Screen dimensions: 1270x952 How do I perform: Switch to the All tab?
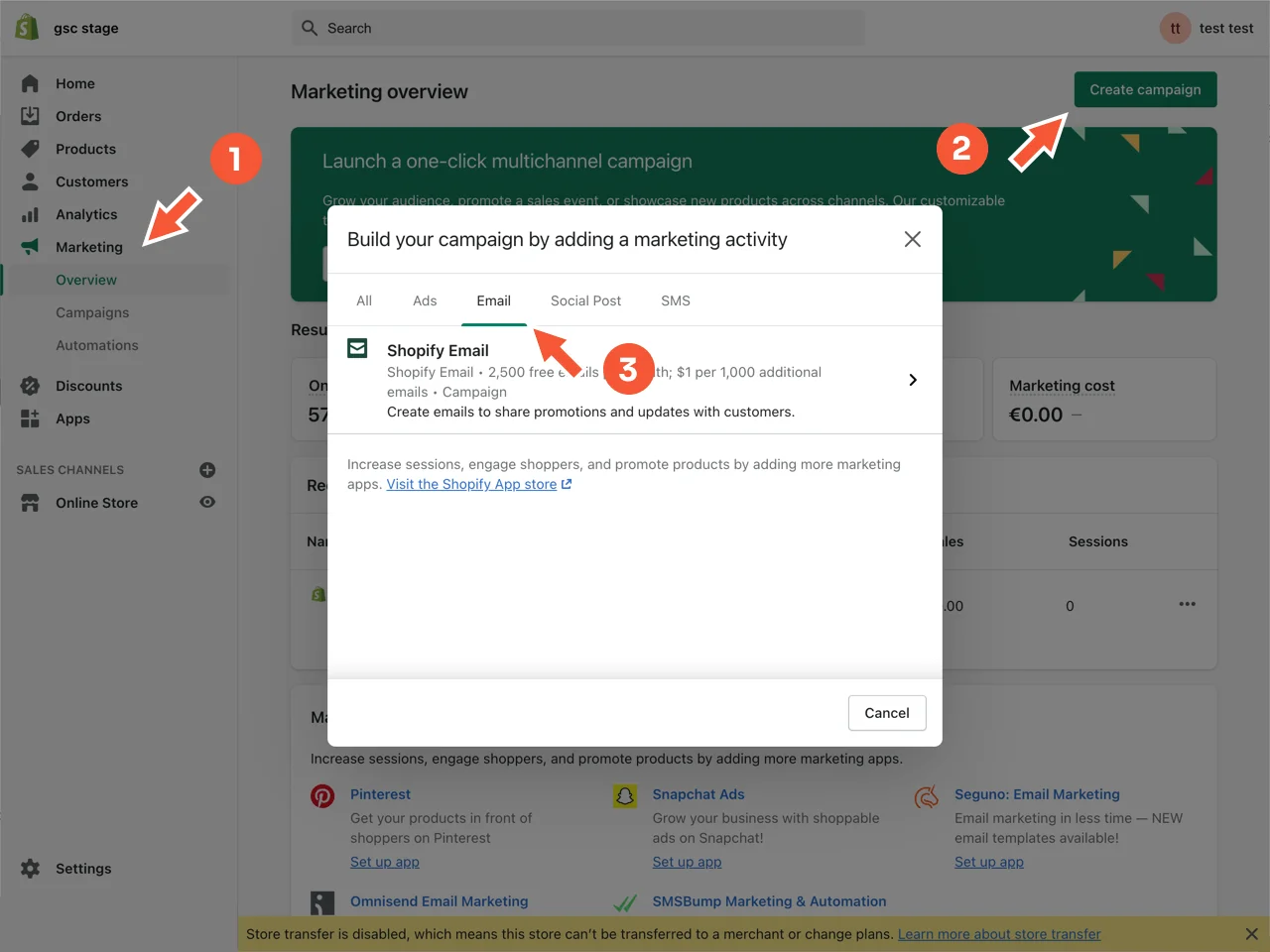click(x=364, y=300)
